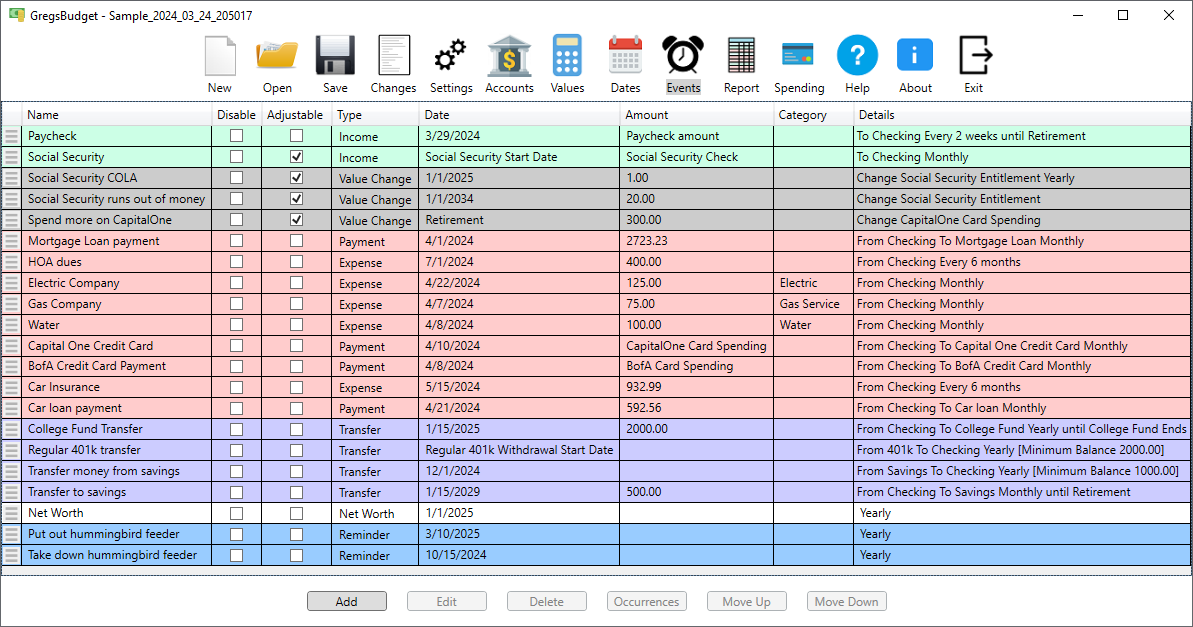Create a new budget with New icon
The image size is (1193, 627).
[x=220, y=57]
